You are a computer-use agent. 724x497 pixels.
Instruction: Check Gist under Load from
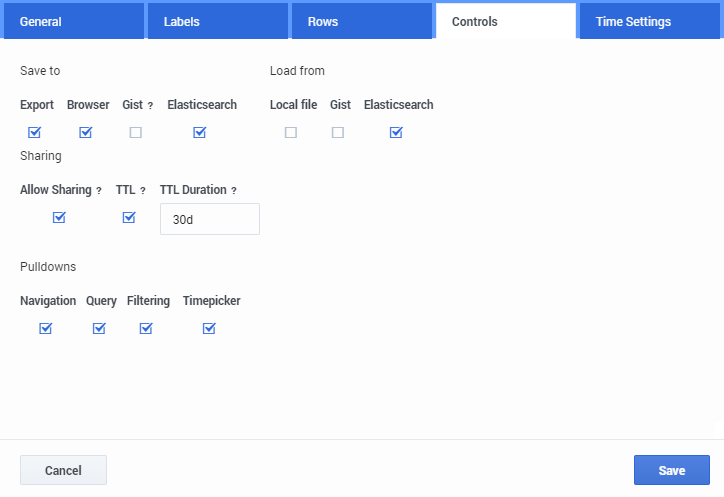click(x=338, y=132)
